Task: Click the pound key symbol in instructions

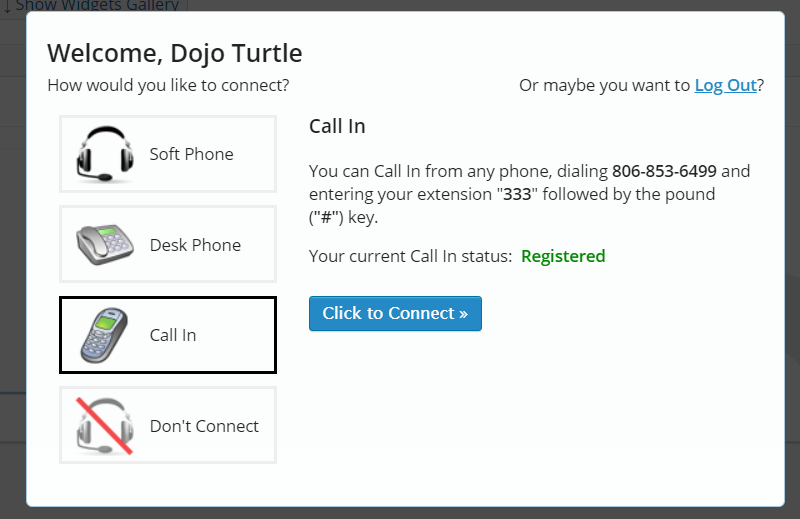Action: 327,218
